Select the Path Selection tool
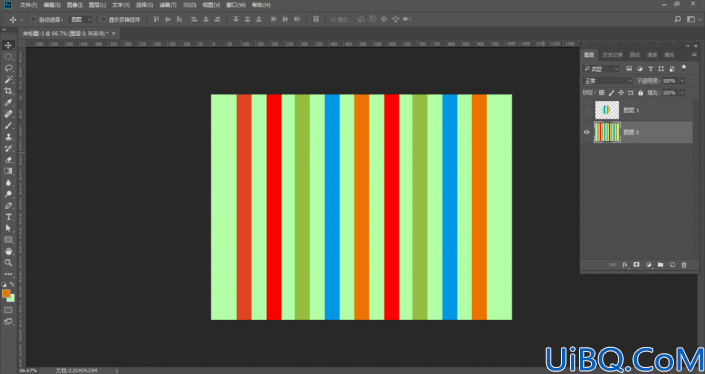Screen dimensions: 705x374 click(x=8, y=228)
